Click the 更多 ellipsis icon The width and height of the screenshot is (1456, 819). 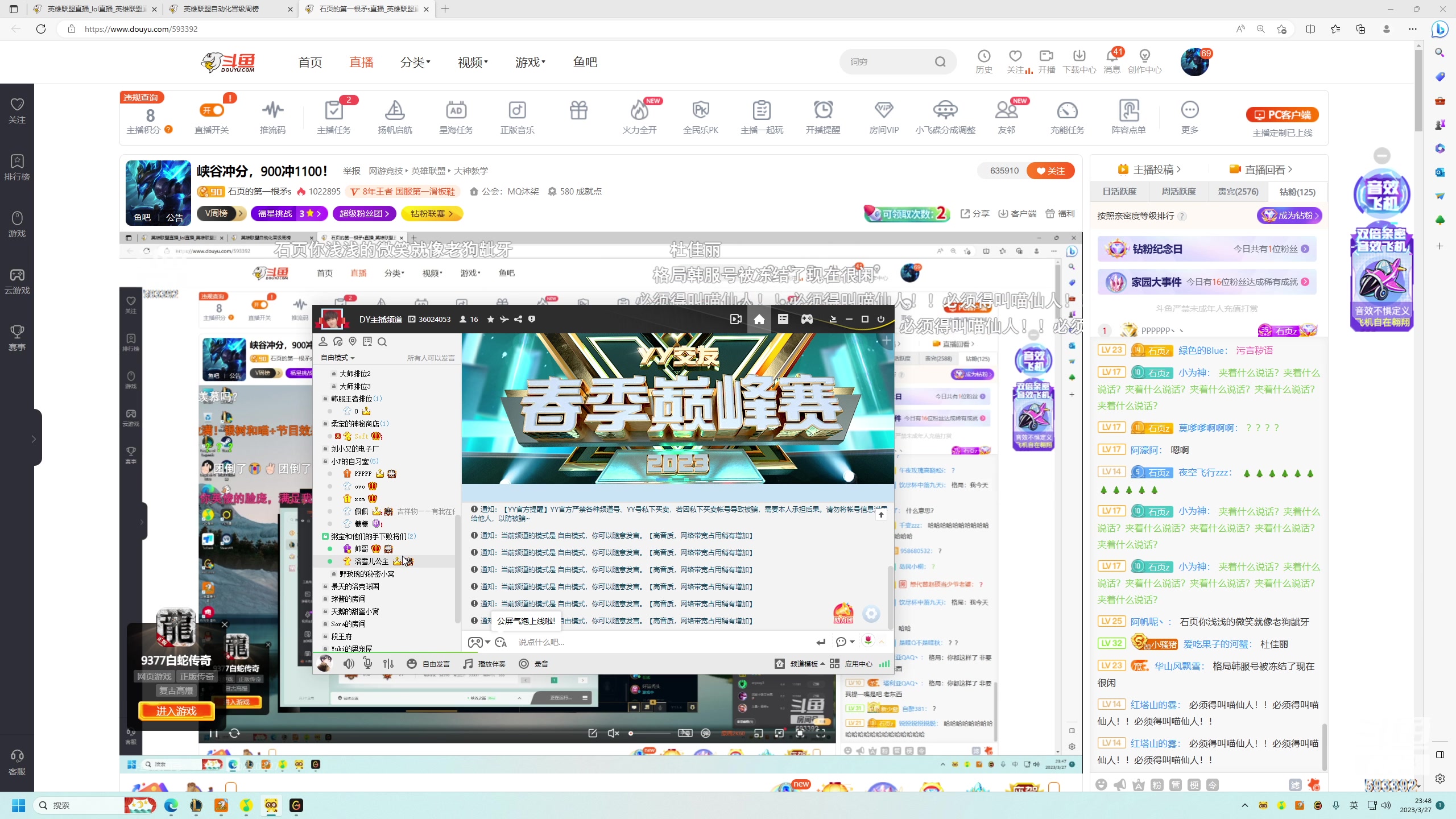[1190, 110]
